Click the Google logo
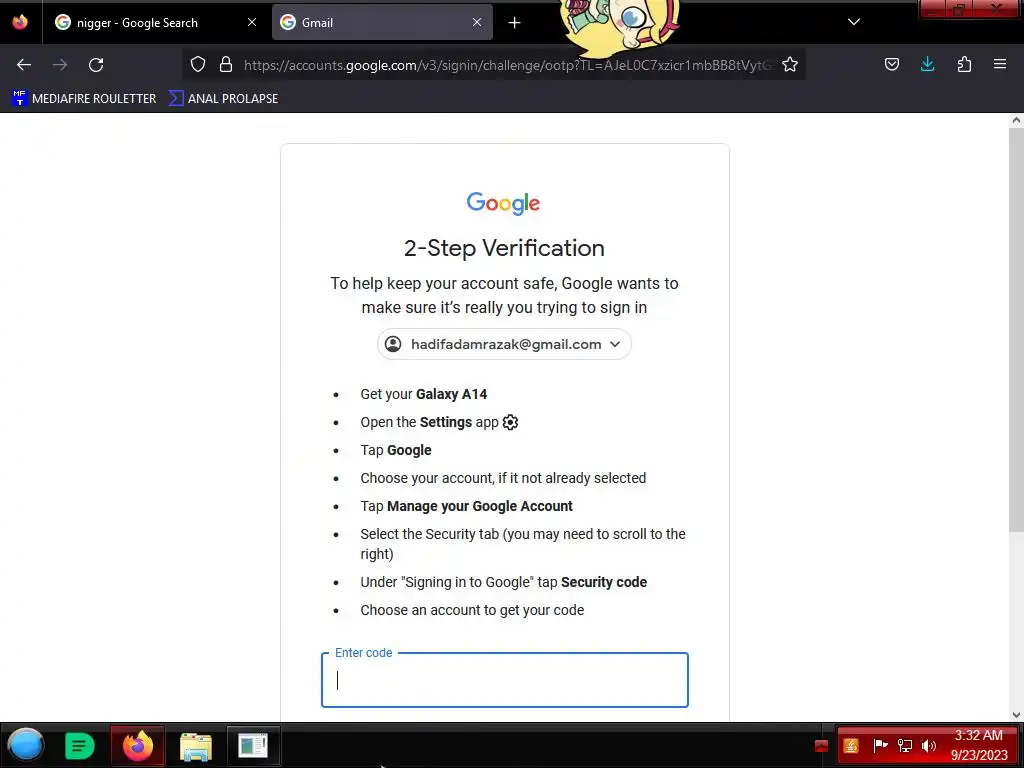This screenshot has width=1024, height=768. (504, 203)
